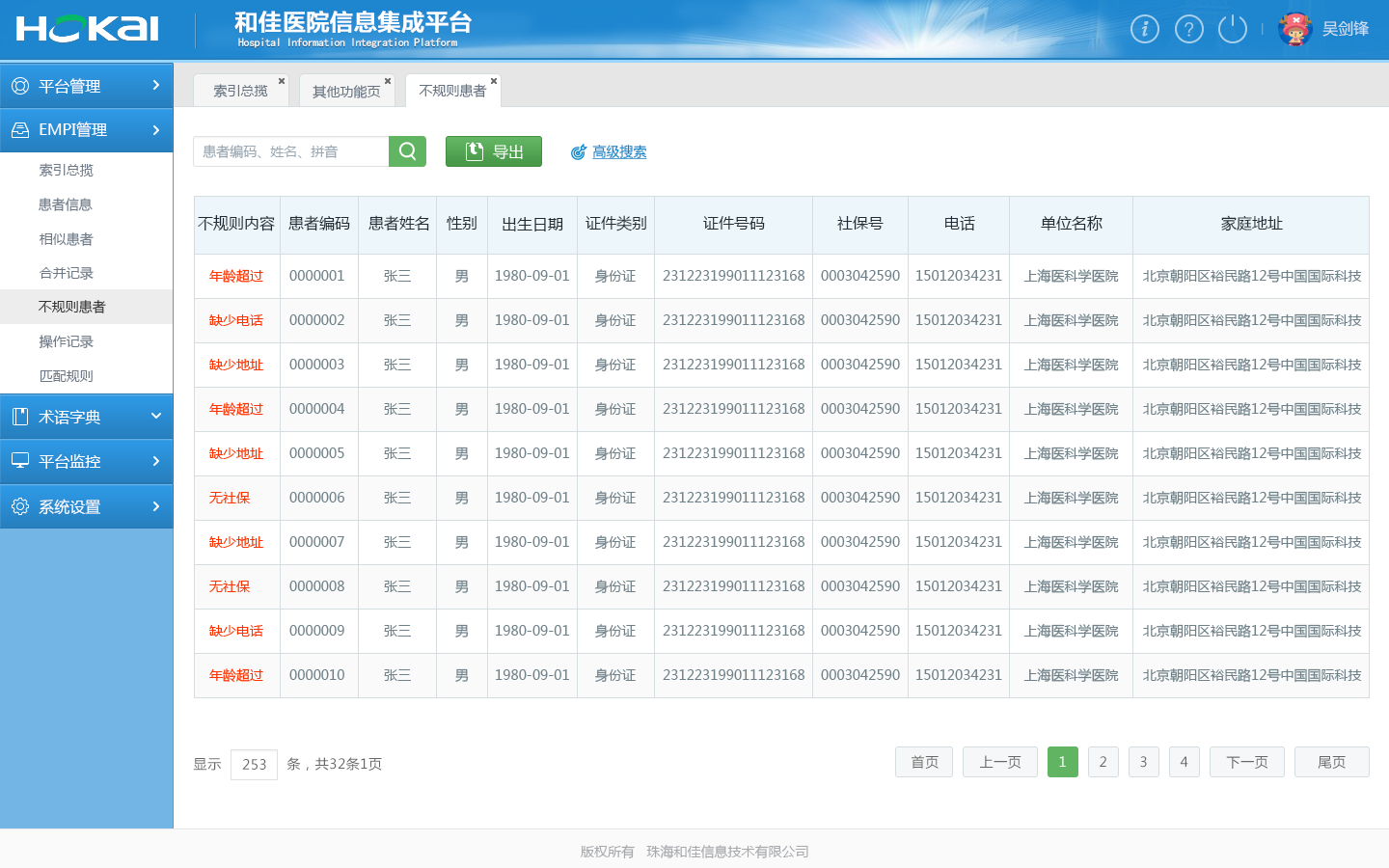Click the 出生日期 column header
The height and width of the screenshot is (868, 1389).
point(532,225)
